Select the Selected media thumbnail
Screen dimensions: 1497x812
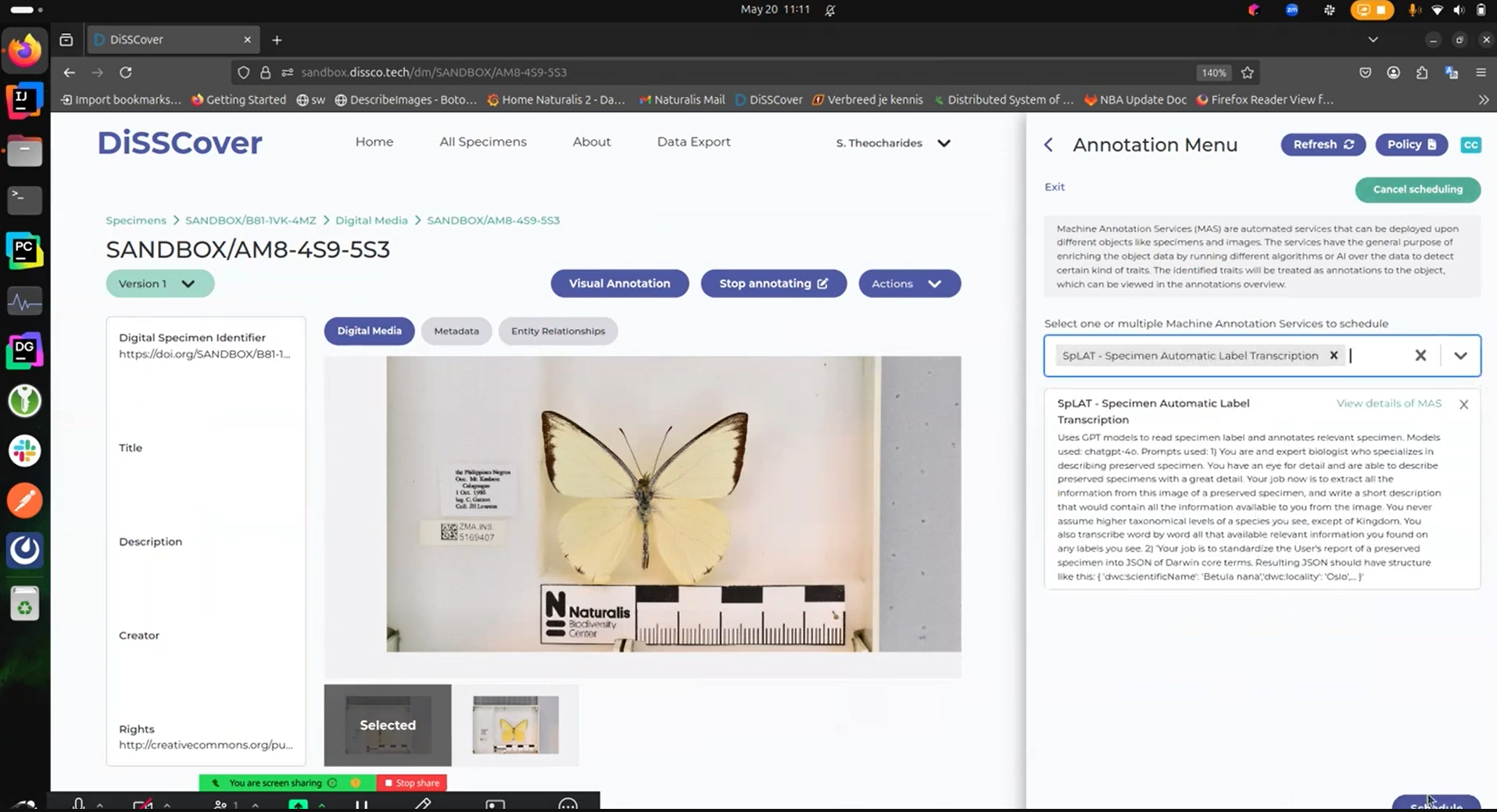[388, 725]
